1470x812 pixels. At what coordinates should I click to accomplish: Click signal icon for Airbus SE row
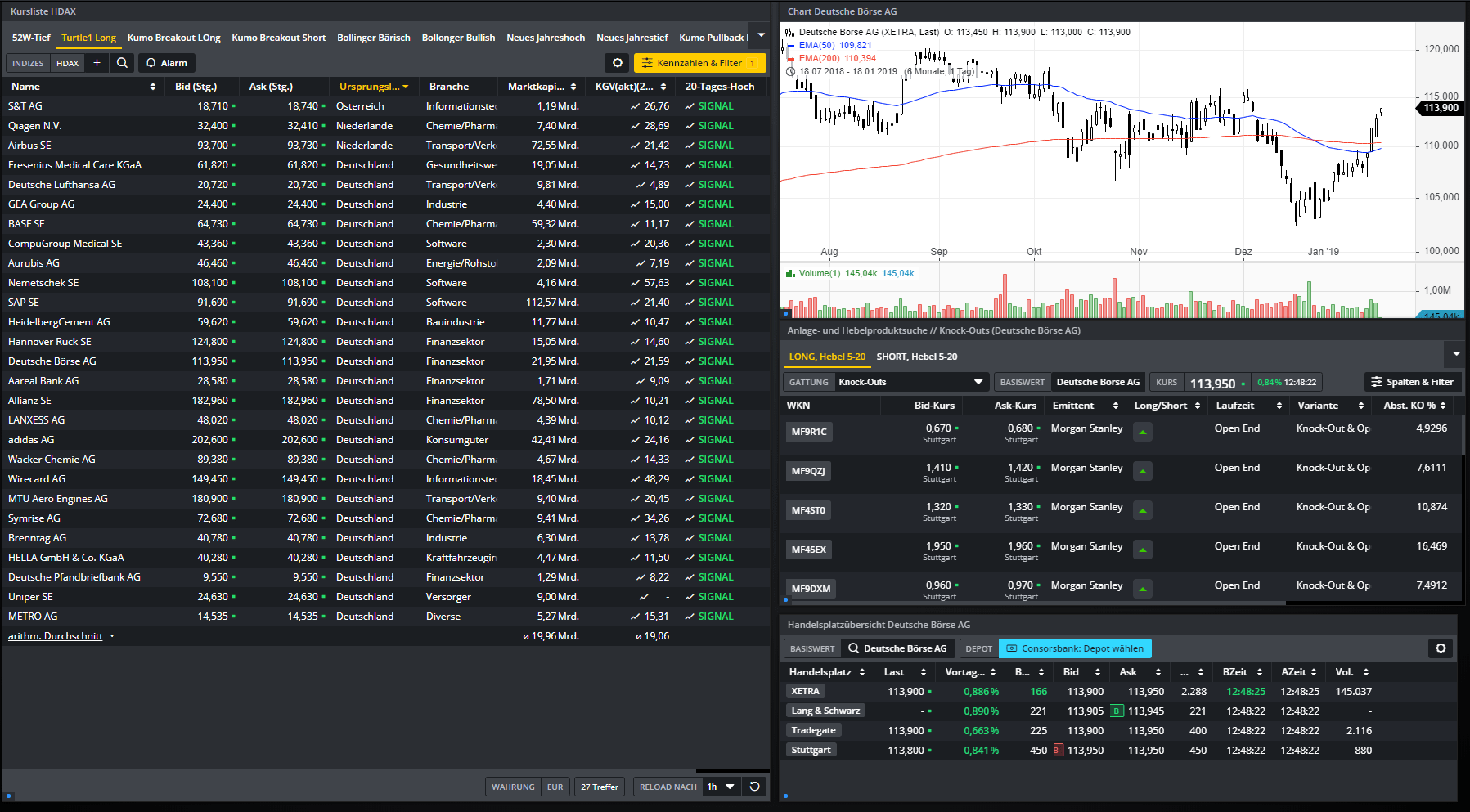click(x=690, y=146)
